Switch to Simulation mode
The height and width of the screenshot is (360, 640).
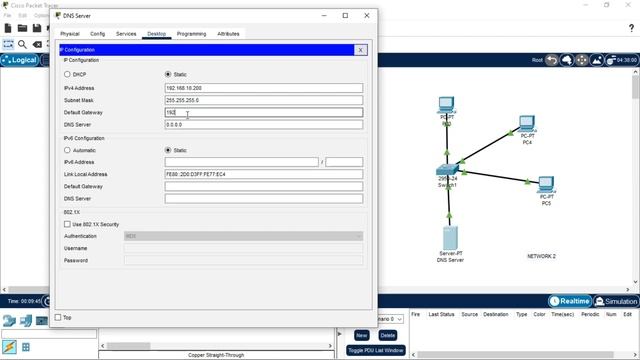click(616, 301)
